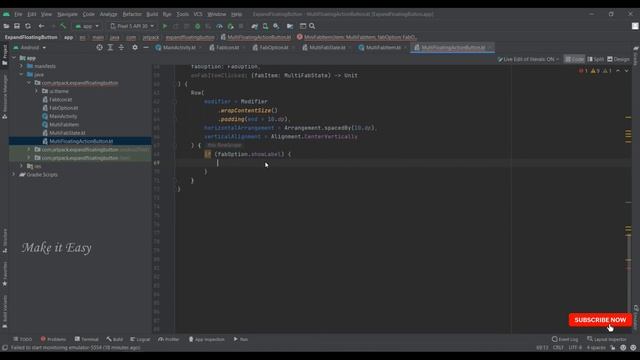Expand the manifests folder
The image size is (640, 360).
22,66
